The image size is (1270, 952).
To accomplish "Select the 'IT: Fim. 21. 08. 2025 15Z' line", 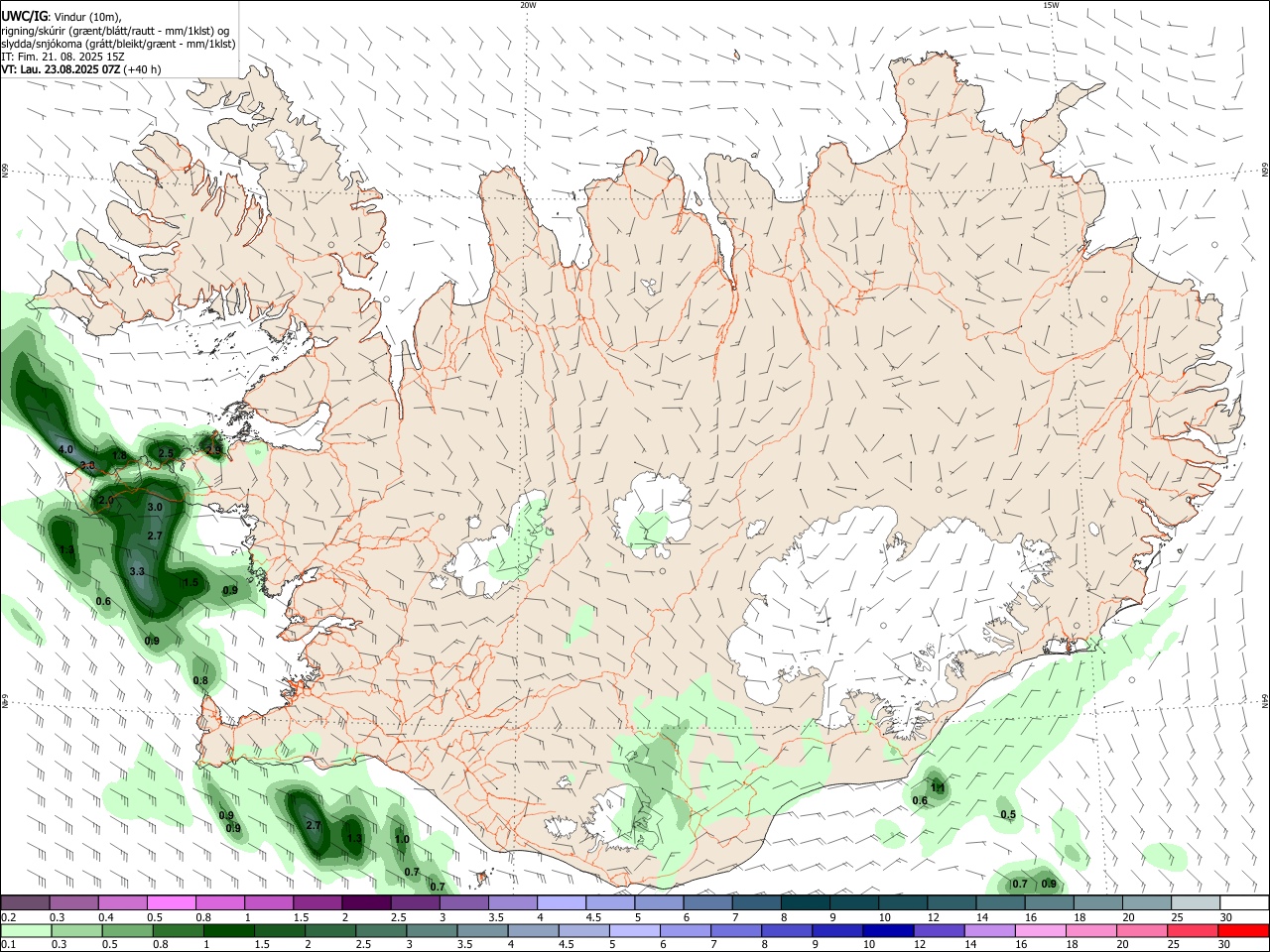I will (x=63, y=57).
